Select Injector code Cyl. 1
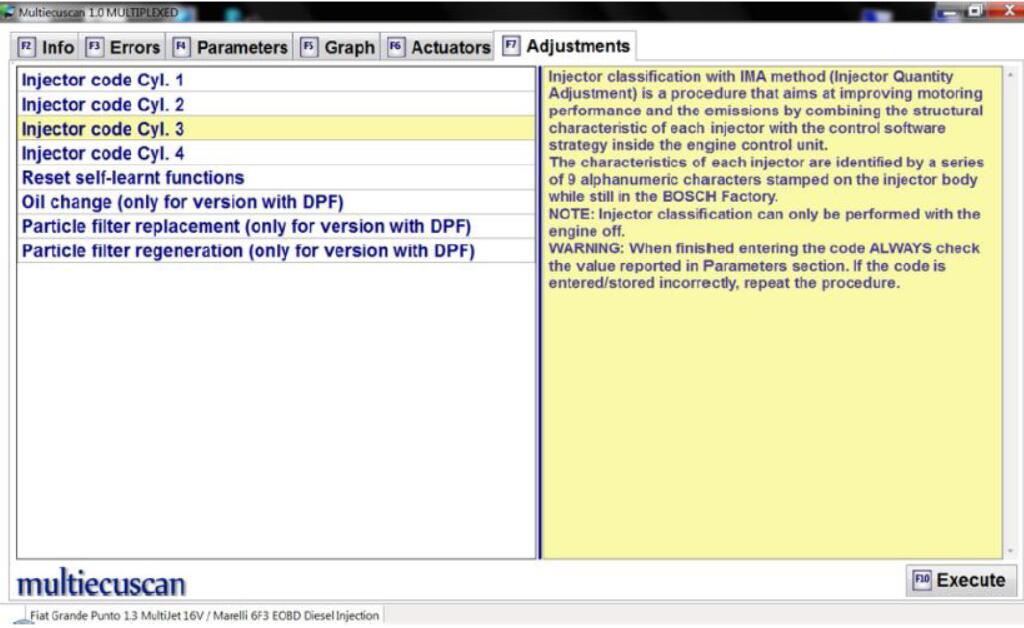 [x=276, y=80]
